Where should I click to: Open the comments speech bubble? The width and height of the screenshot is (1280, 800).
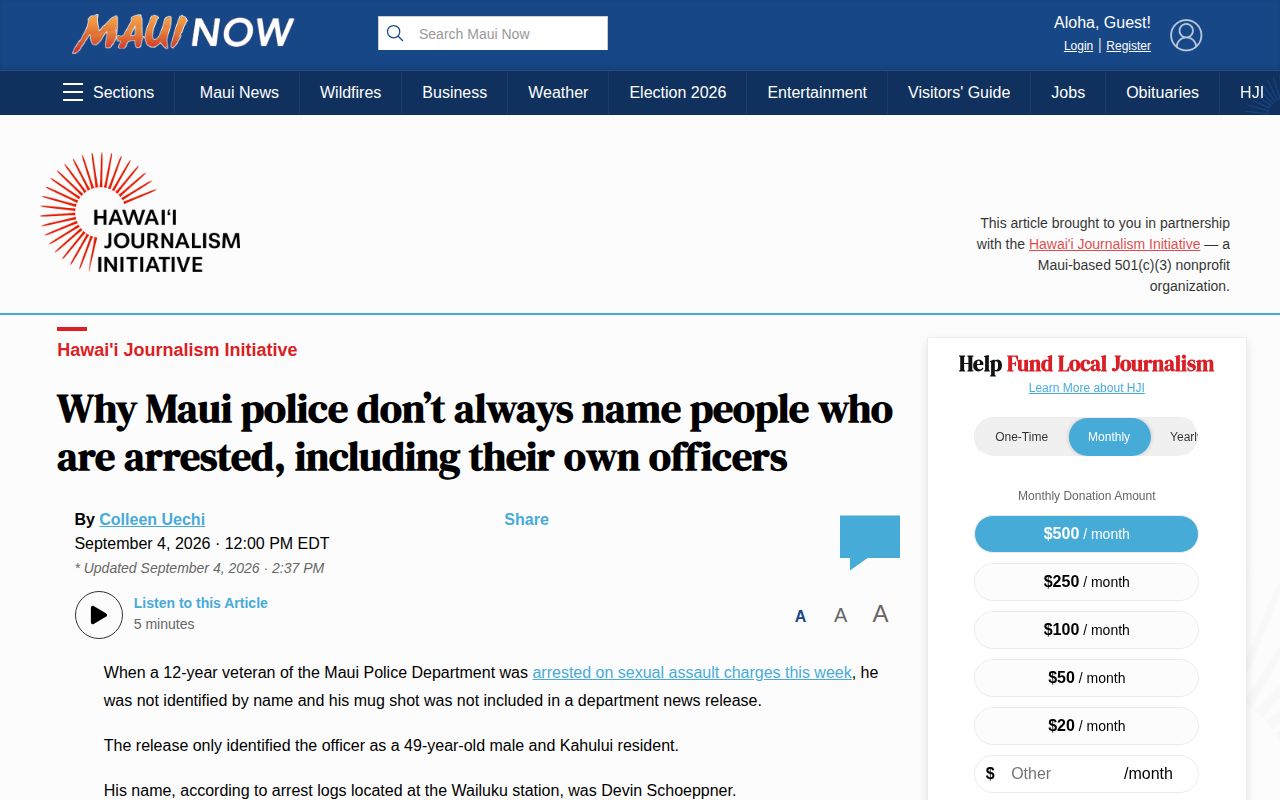click(x=870, y=541)
